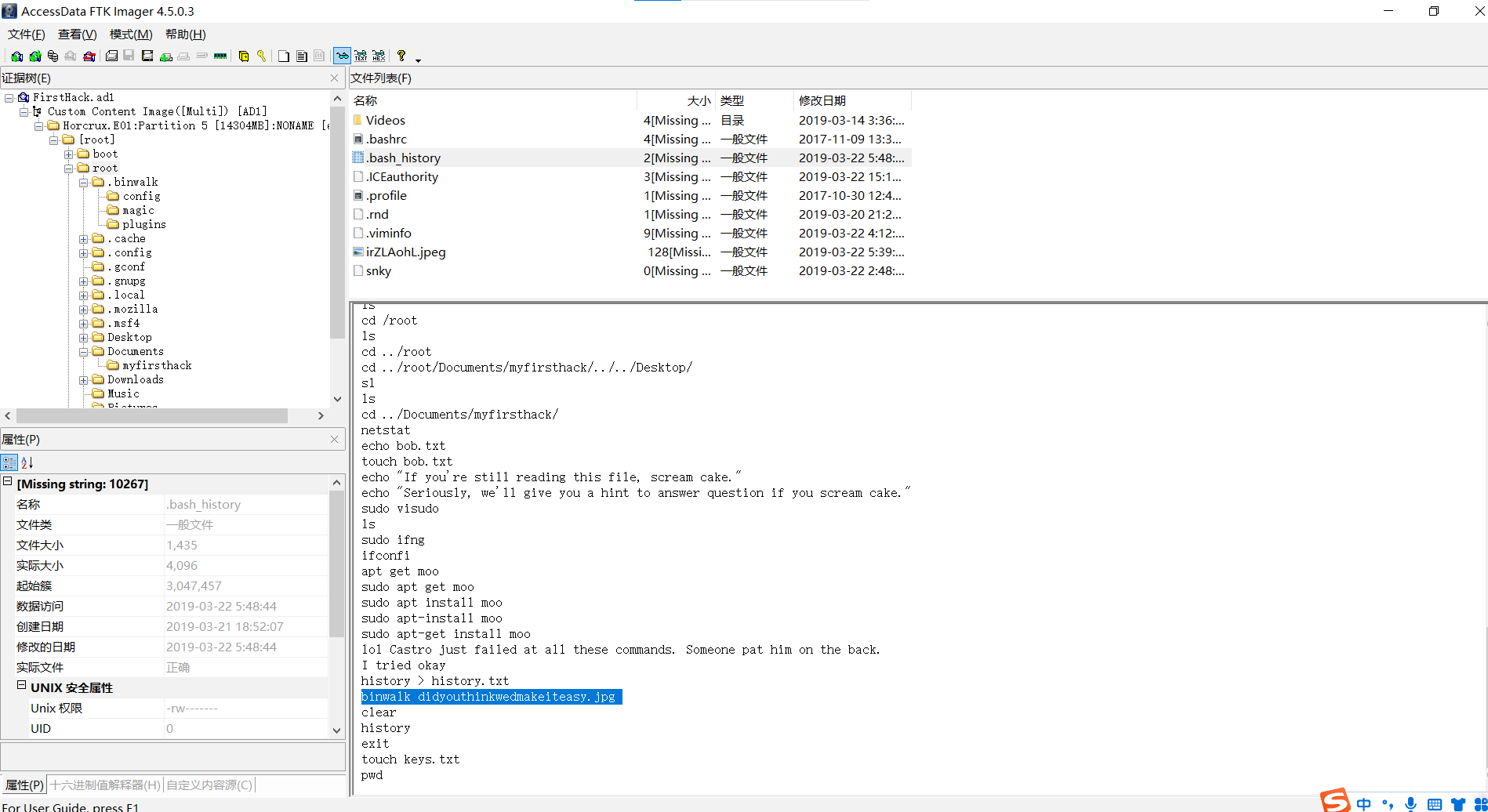Click Add All Attached Devices icon
Viewport: 1488px width, 812px height.
pyautogui.click(x=34, y=56)
